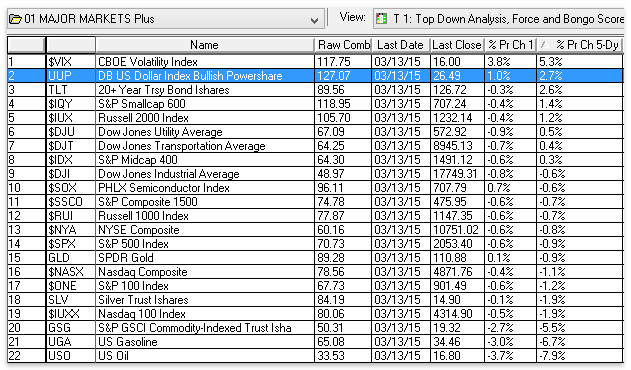Click the US Gasoline name

pyautogui.click(x=128, y=342)
